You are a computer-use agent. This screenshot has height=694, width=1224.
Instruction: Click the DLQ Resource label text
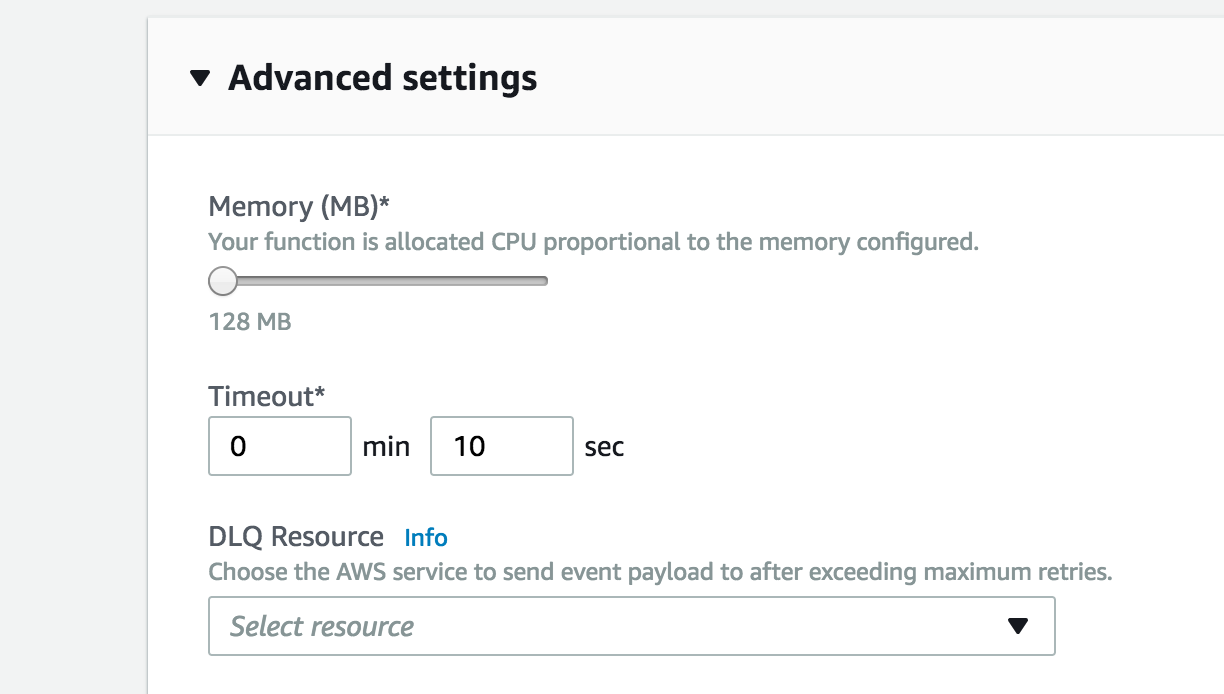[x=296, y=537]
